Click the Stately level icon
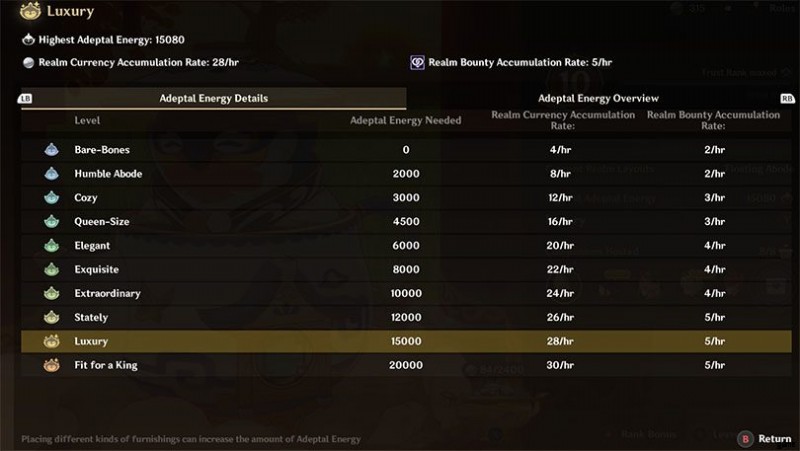Viewport: 800px width, 451px height. pyautogui.click(x=52, y=317)
